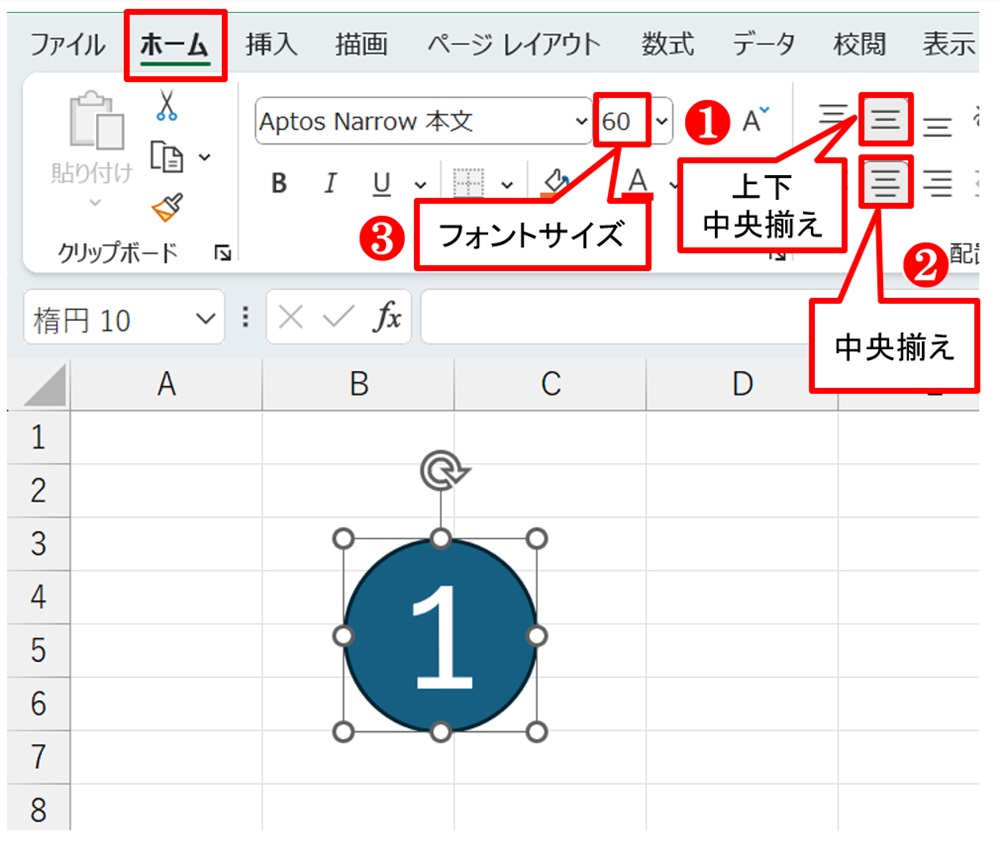Open the clipboard group dialog launcher
Screen dimensions: 1000x847
coord(221,254)
